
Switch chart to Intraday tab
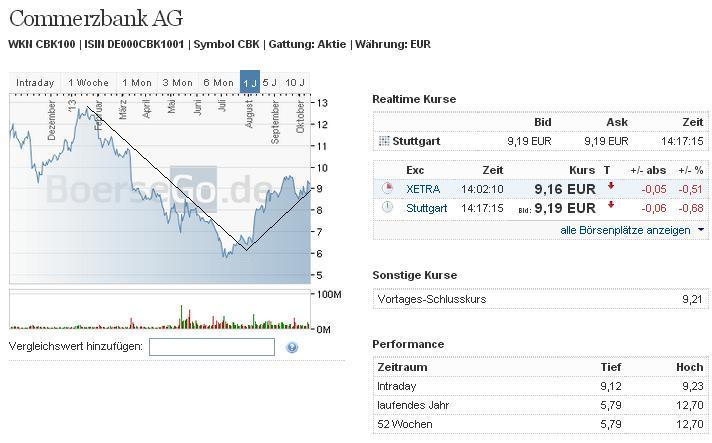tap(35, 82)
